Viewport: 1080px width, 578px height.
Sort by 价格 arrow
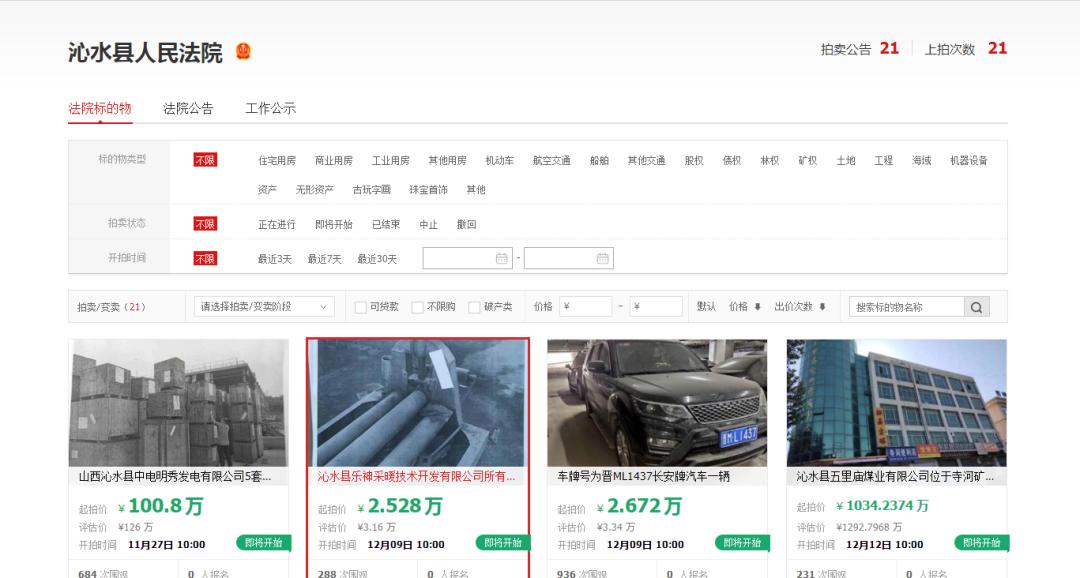click(757, 307)
